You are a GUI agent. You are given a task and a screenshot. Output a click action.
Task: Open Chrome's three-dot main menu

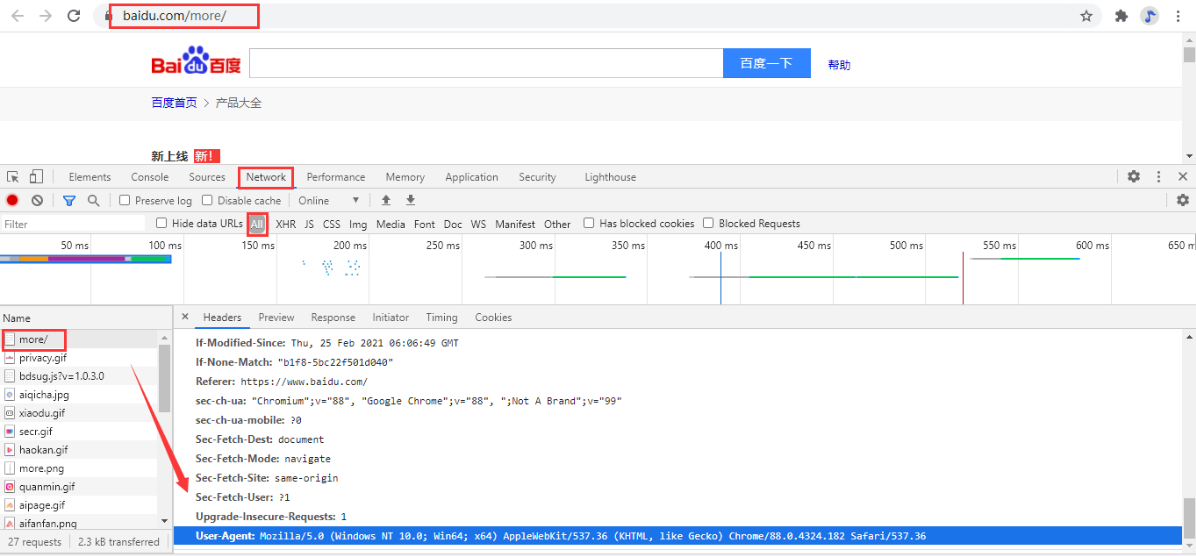point(1180,16)
